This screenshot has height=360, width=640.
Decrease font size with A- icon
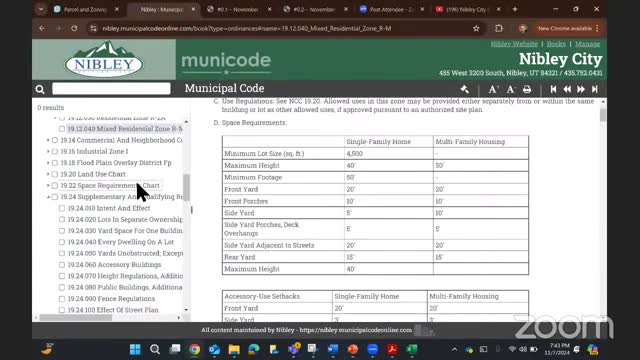pyautogui.click(x=510, y=89)
